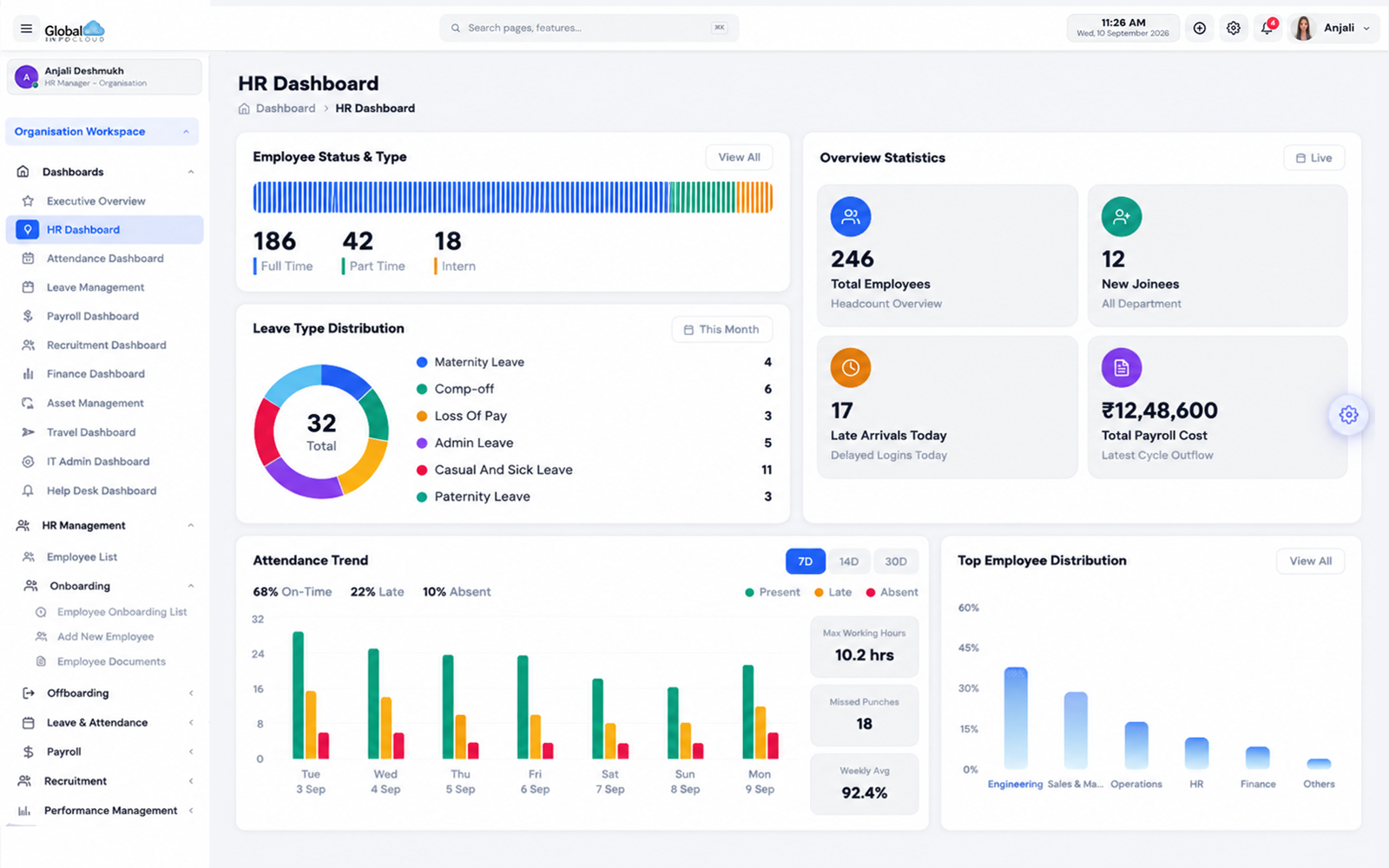
Task: Click the Weekly Avg 92.4% card
Action: [864, 784]
